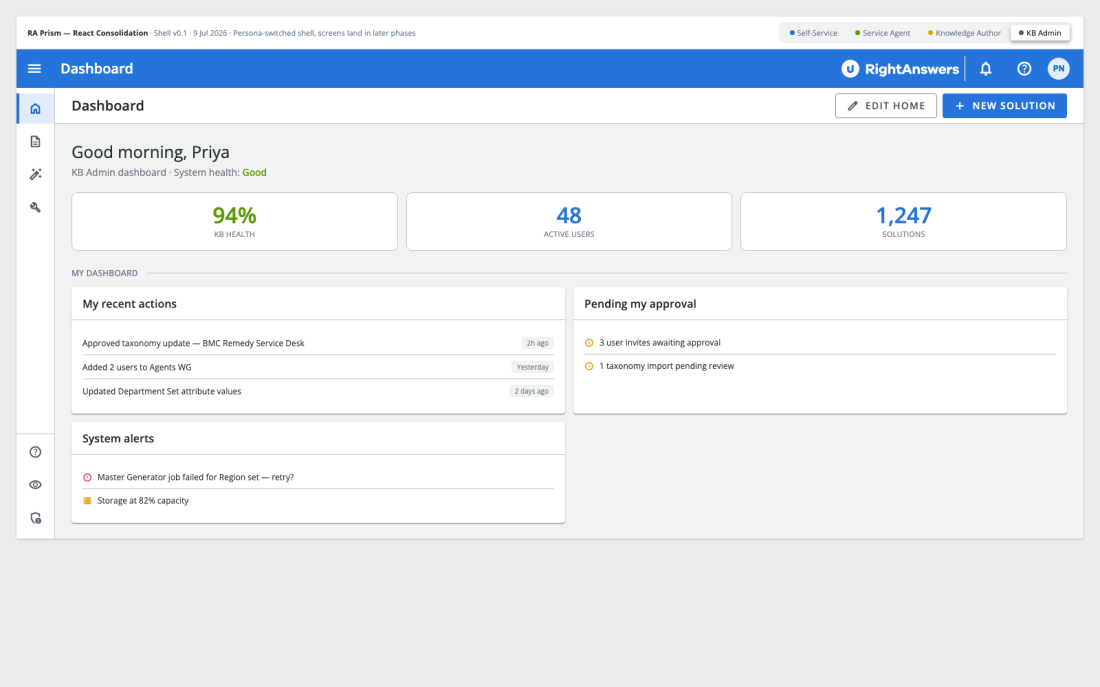Image resolution: width=1100 pixels, height=687 pixels.
Task: Go to Home in the sidebar
Action: click(36, 109)
